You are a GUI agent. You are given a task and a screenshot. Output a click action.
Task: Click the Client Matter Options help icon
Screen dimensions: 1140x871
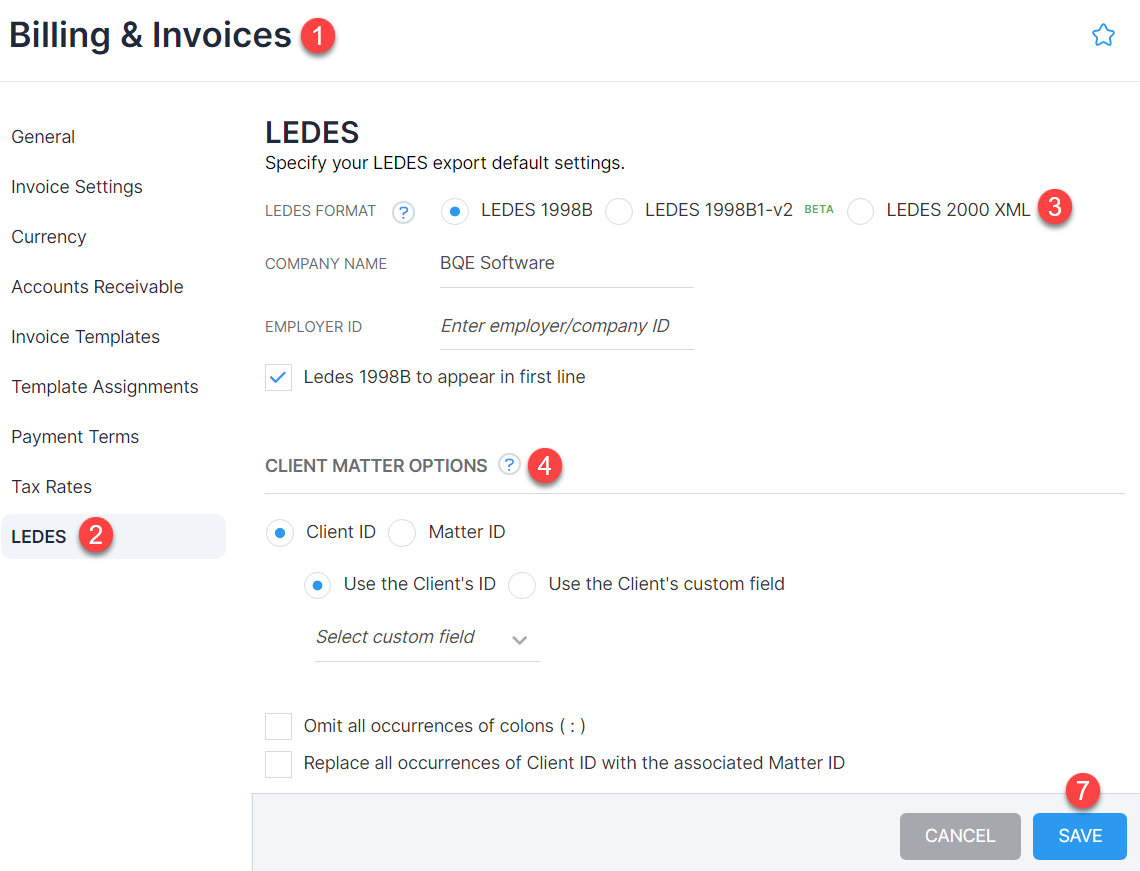point(509,464)
